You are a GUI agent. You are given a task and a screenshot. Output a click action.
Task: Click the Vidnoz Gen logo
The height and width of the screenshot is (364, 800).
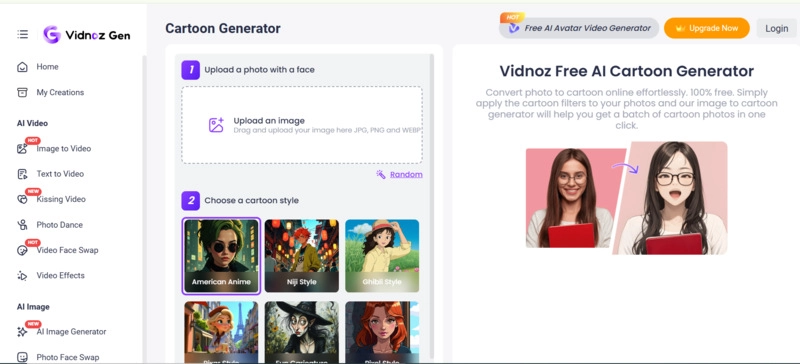(x=87, y=35)
